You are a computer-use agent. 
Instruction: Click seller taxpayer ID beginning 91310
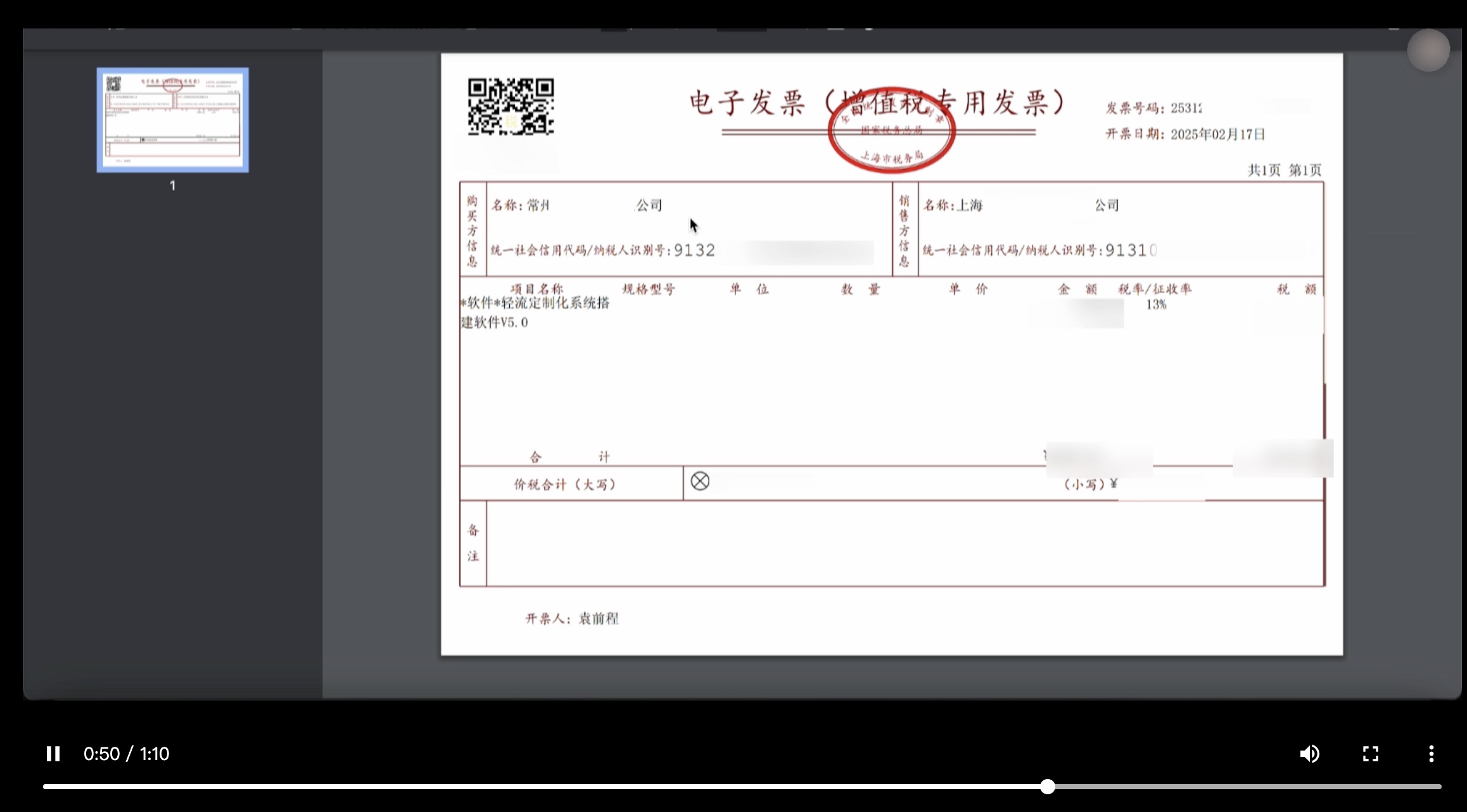(1131, 250)
